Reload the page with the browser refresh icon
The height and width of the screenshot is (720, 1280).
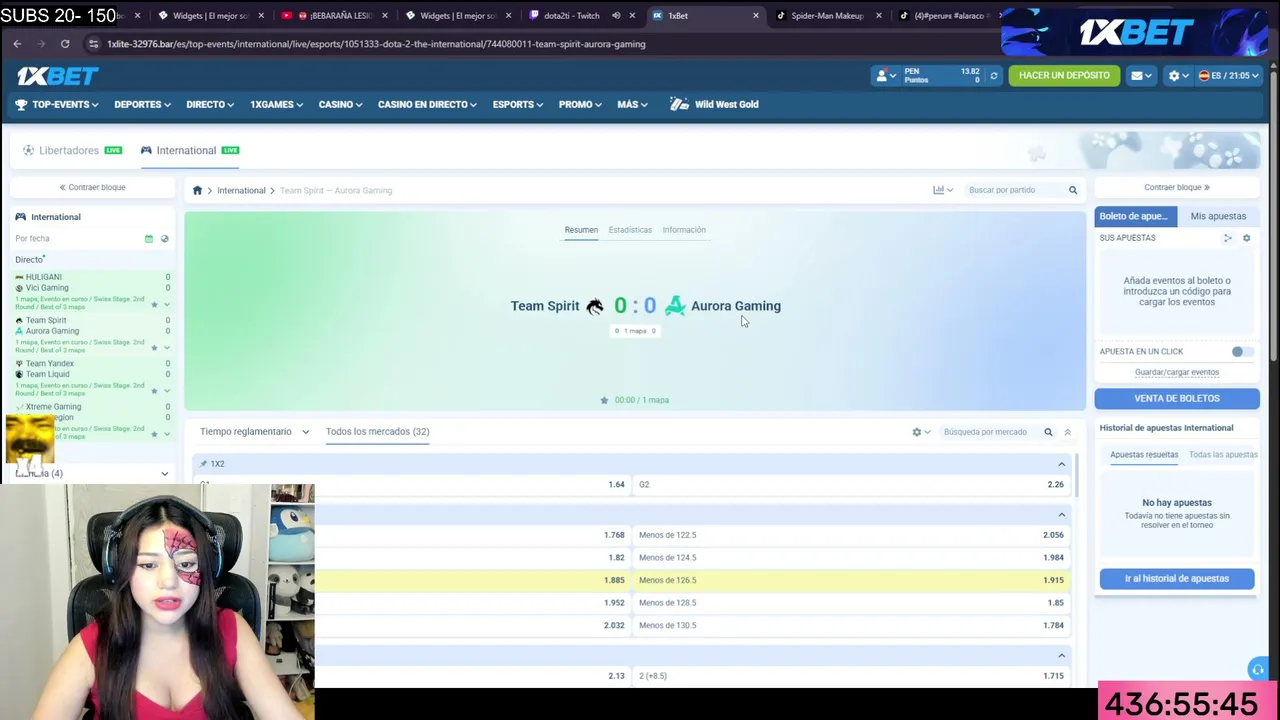click(x=65, y=44)
